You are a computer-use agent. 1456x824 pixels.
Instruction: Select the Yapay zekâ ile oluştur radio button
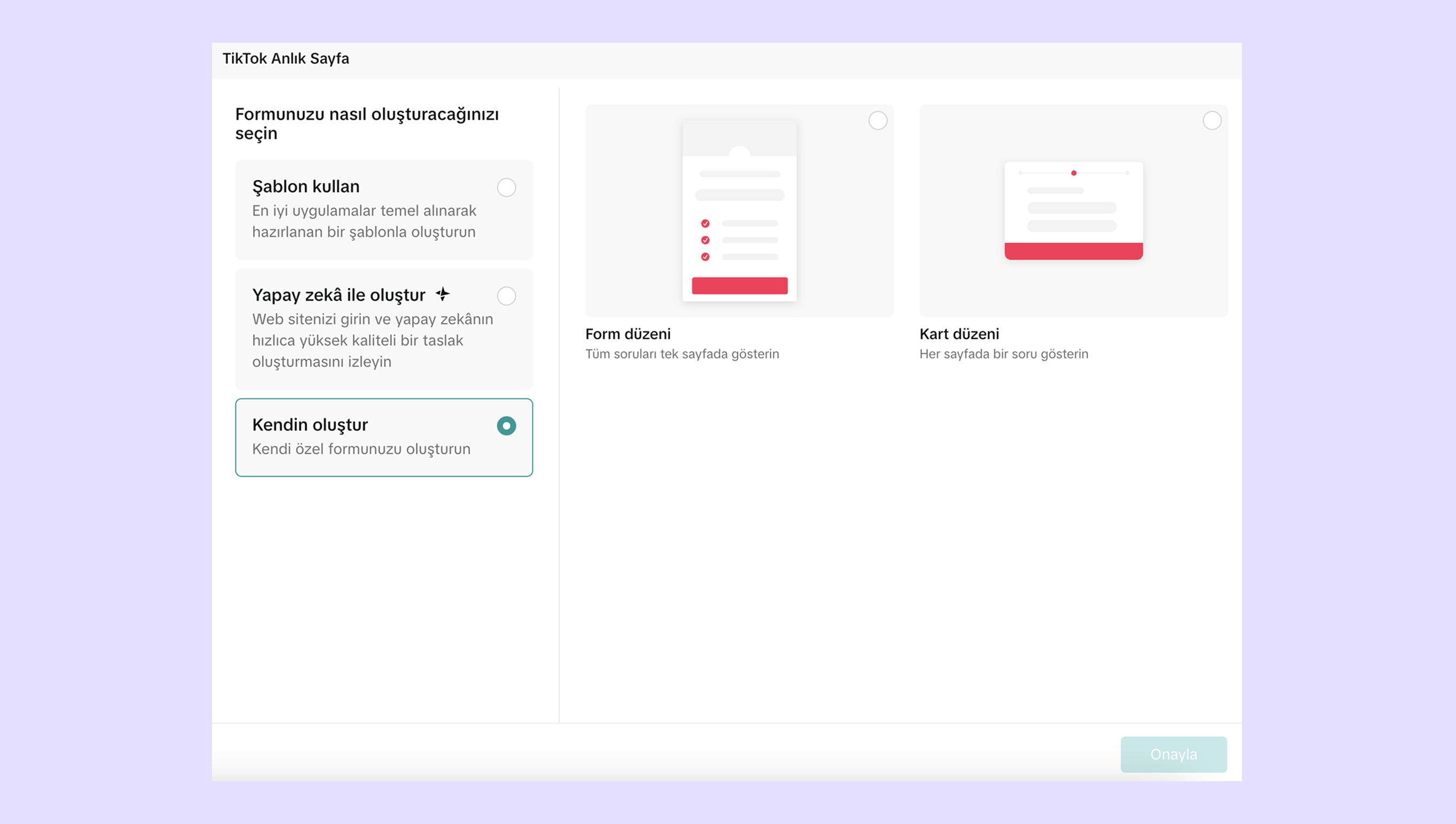[506, 296]
